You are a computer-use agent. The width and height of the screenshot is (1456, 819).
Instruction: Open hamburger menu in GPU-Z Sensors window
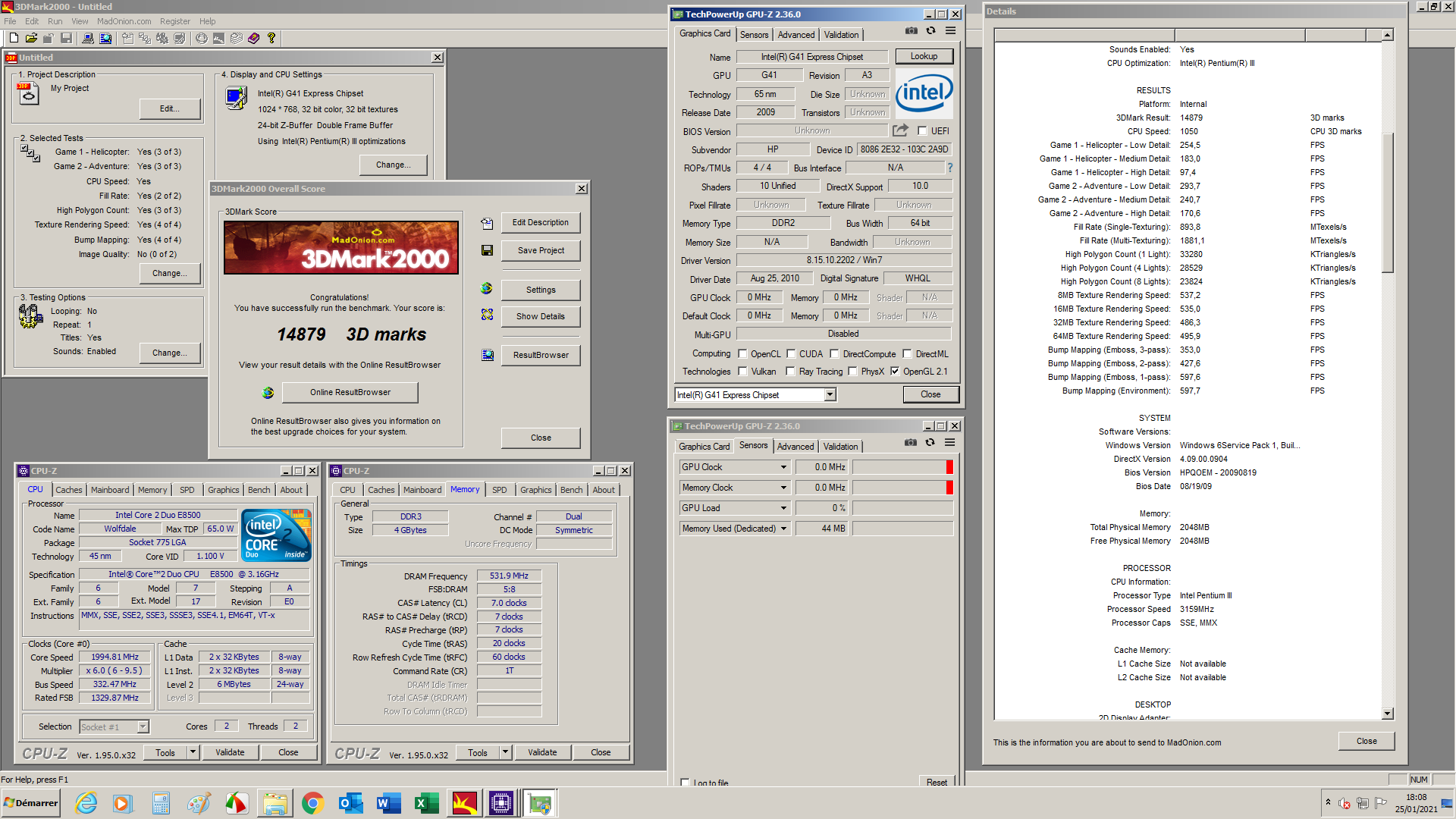[949, 443]
